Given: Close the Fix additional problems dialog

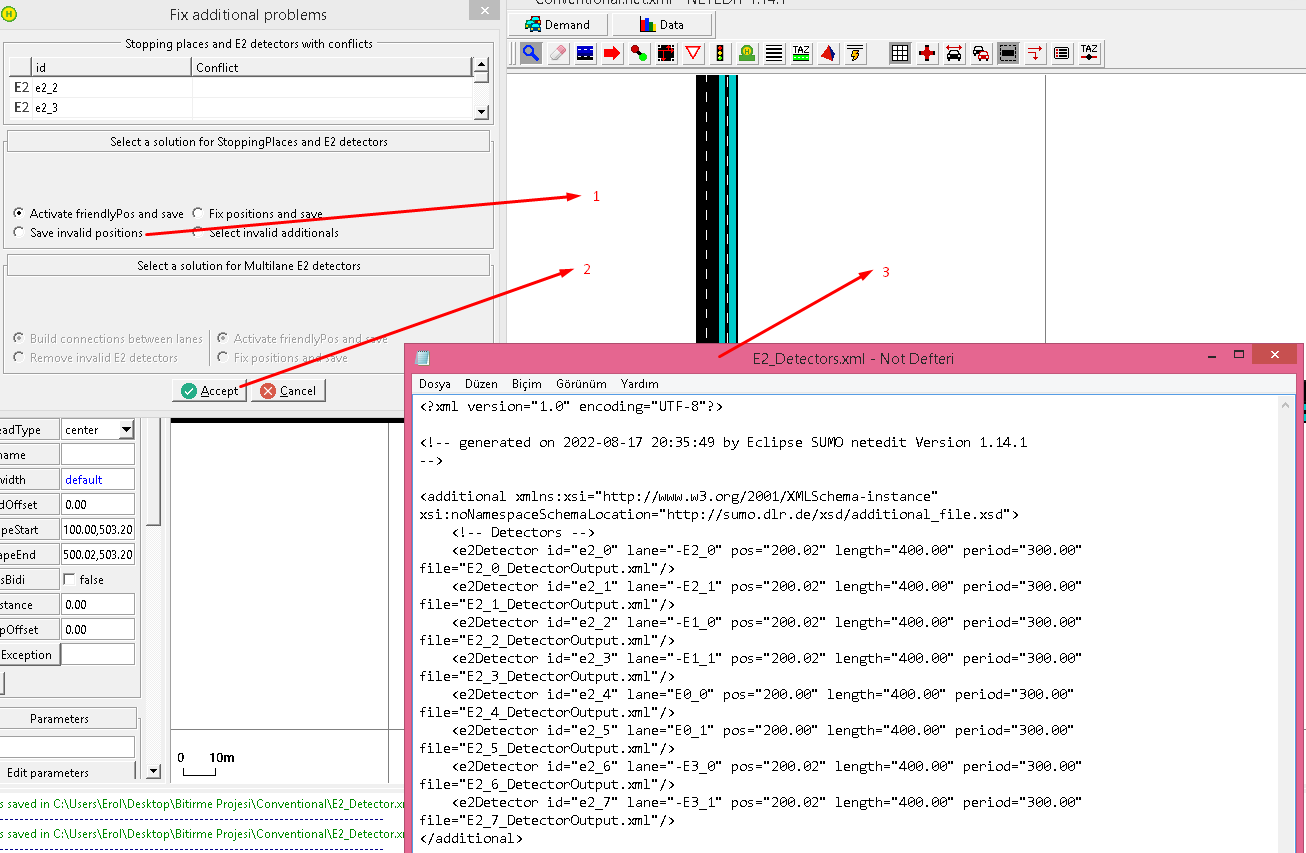Looking at the screenshot, I should point(485,11).
